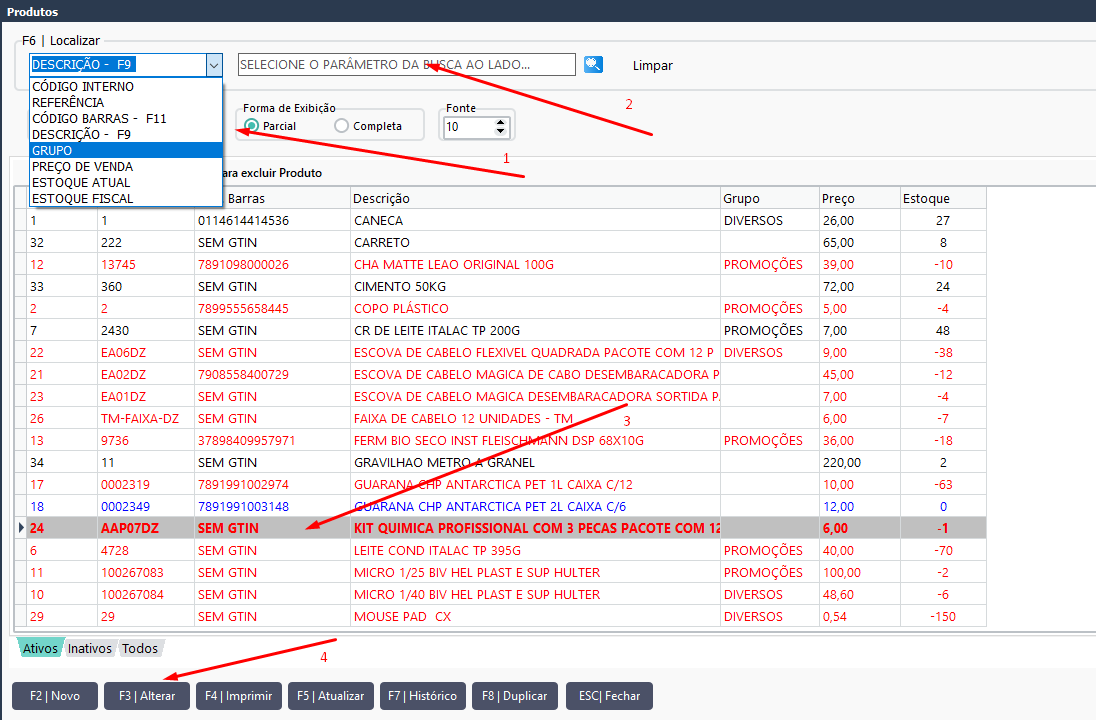
Task: Click reference 100267083 cell
Action: tap(146, 573)
